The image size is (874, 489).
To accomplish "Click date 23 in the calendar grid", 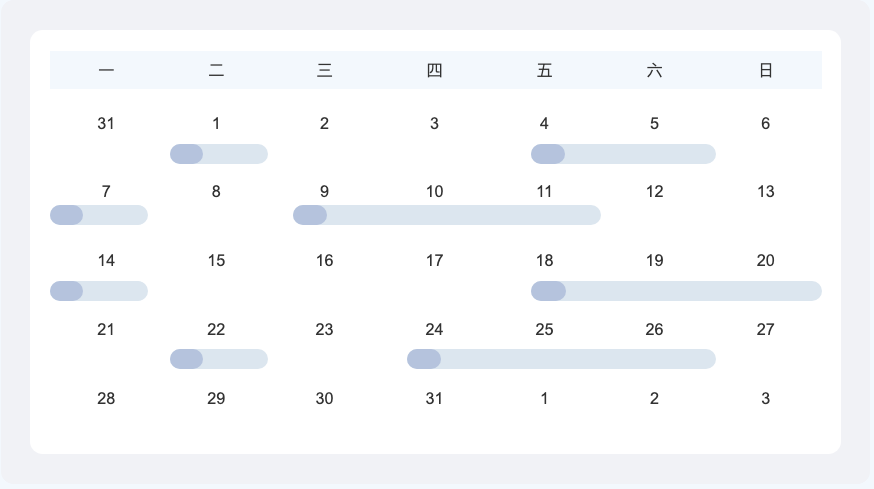I will click(324, 330).
